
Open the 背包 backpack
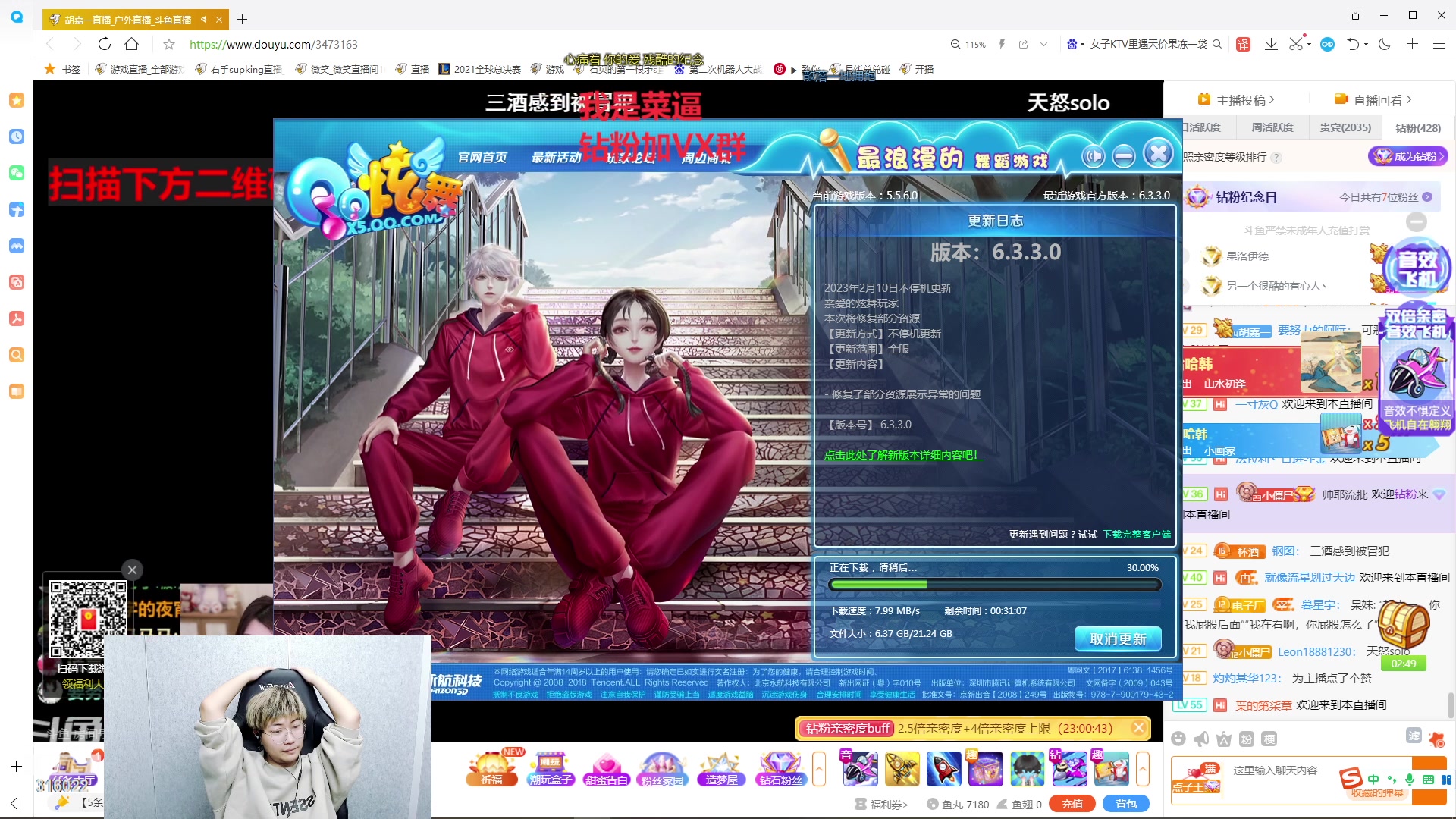pyautogui.click(x=1126, y=804)
